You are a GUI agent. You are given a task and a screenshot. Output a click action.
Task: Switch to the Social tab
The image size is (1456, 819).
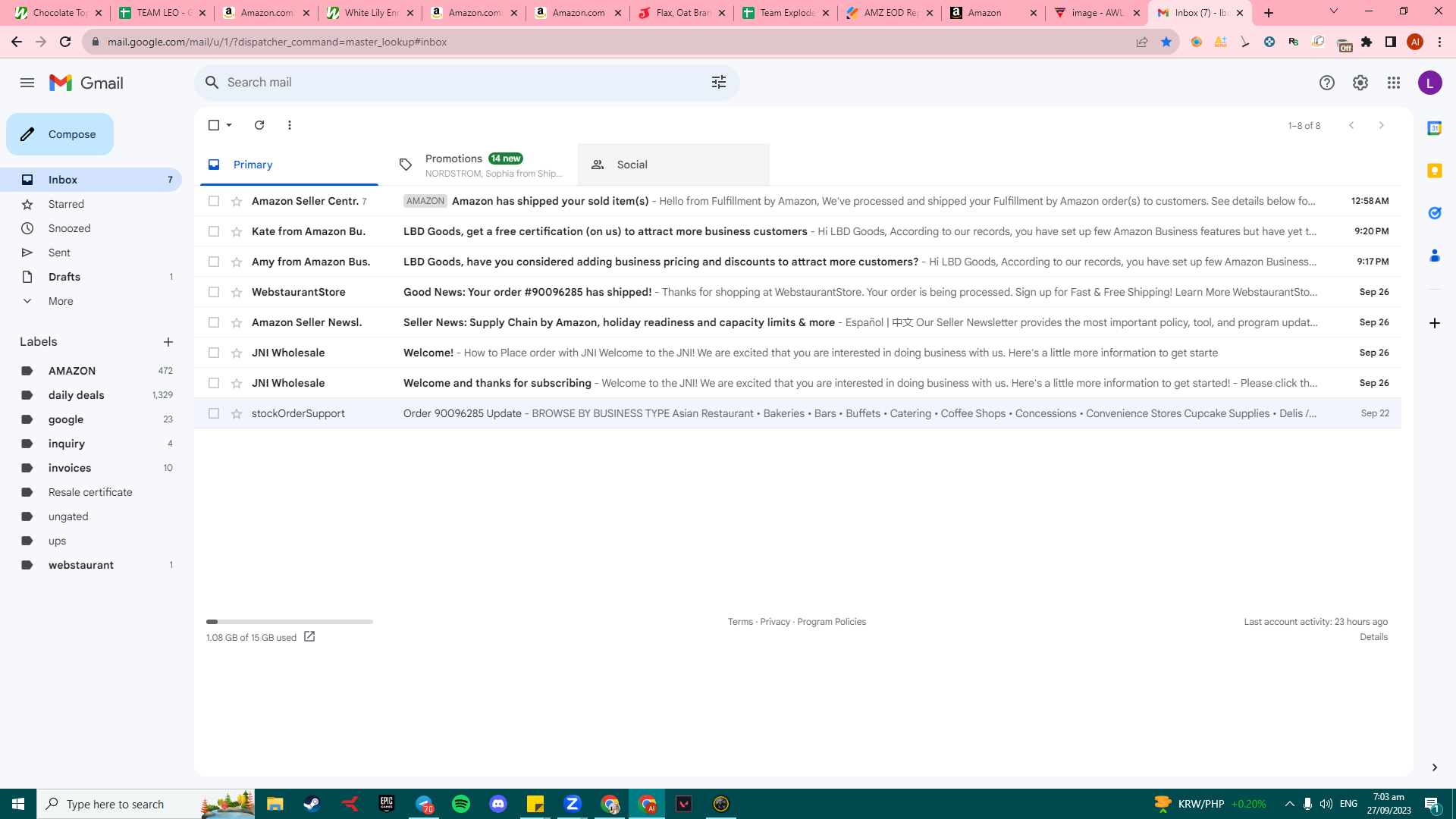coord(673,165)
